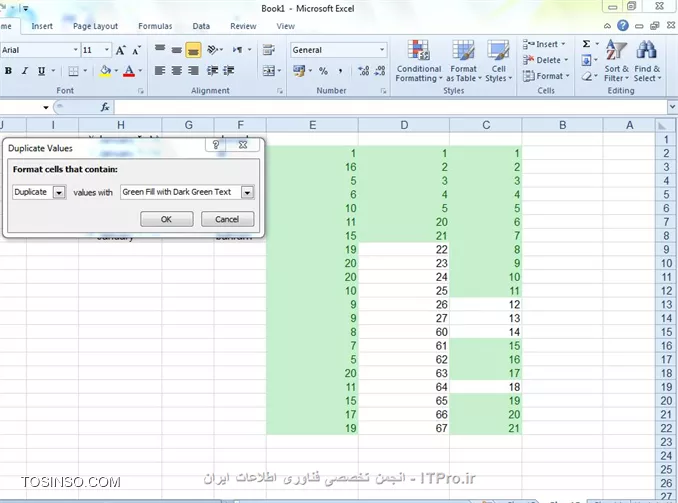Apply the red Font Color
Image resolution: width=678 pixels, height=503 pixels.
(x=129, y=71)
